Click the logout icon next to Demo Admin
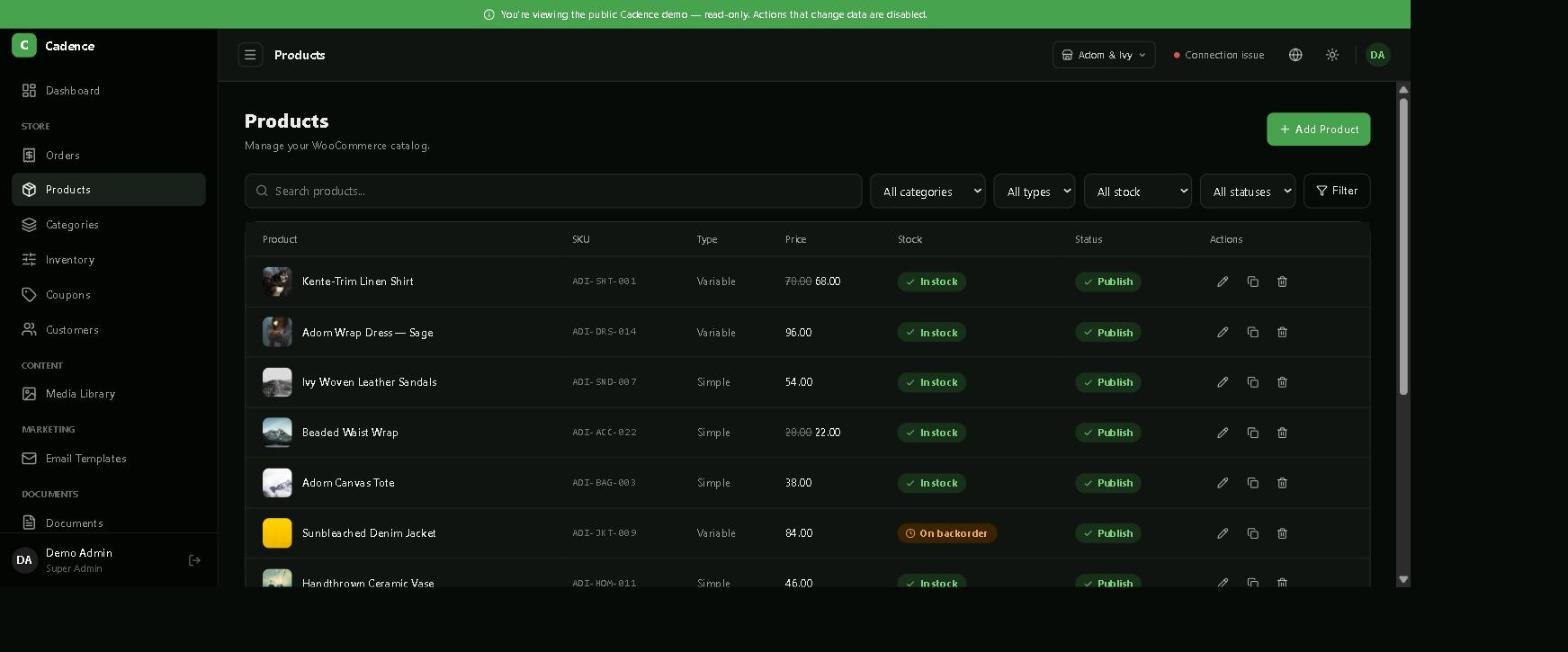 (x=195, y=560)
